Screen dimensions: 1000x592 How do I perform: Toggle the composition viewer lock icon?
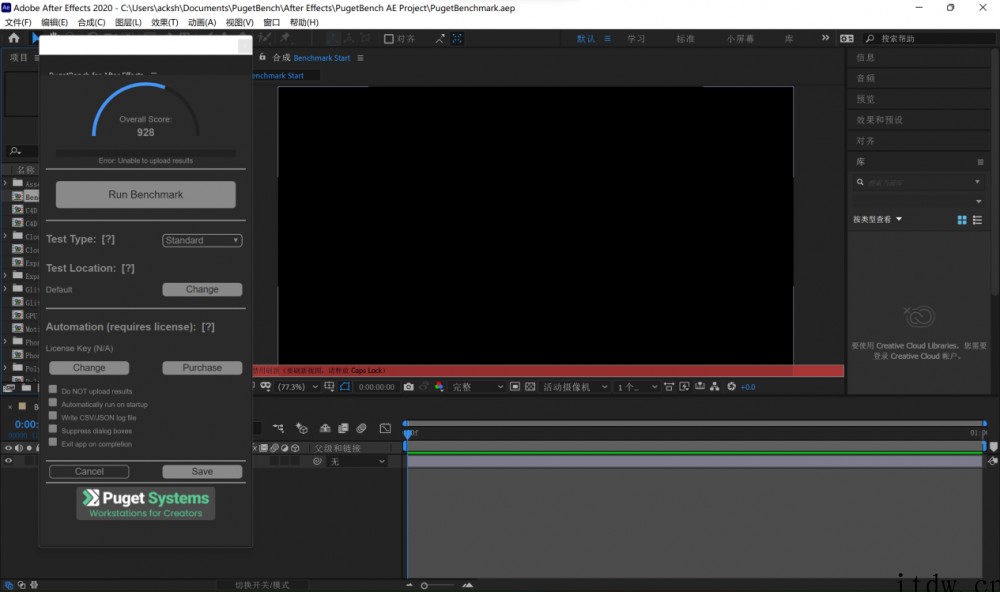click(262, 57)
